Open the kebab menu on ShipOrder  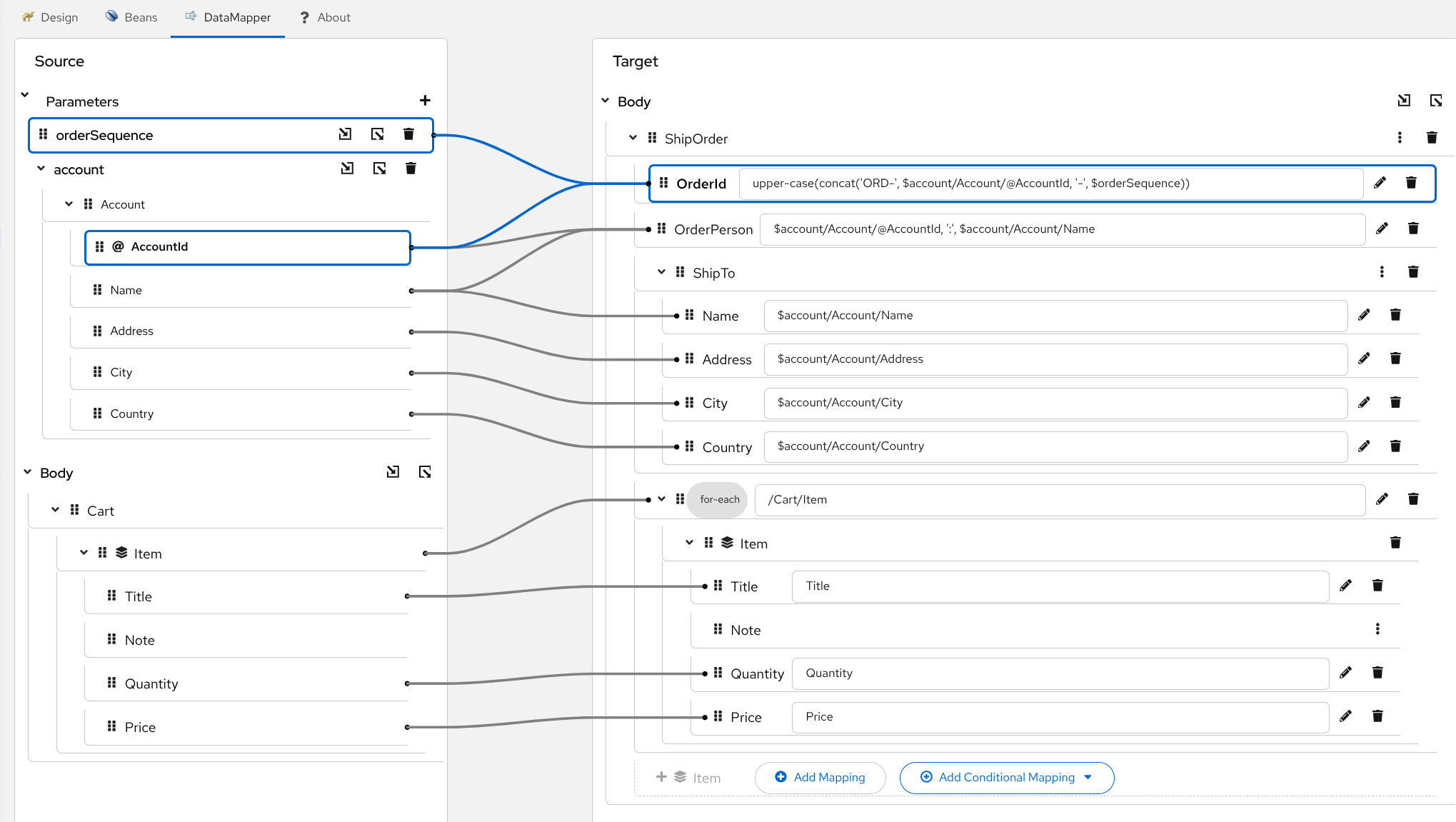pos(1399,137)
